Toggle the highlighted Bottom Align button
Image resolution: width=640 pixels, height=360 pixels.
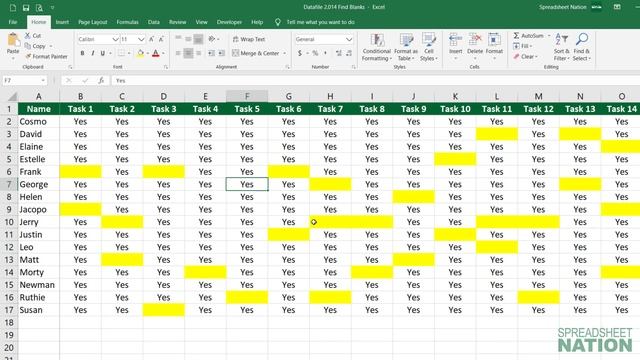coord(198,39)
